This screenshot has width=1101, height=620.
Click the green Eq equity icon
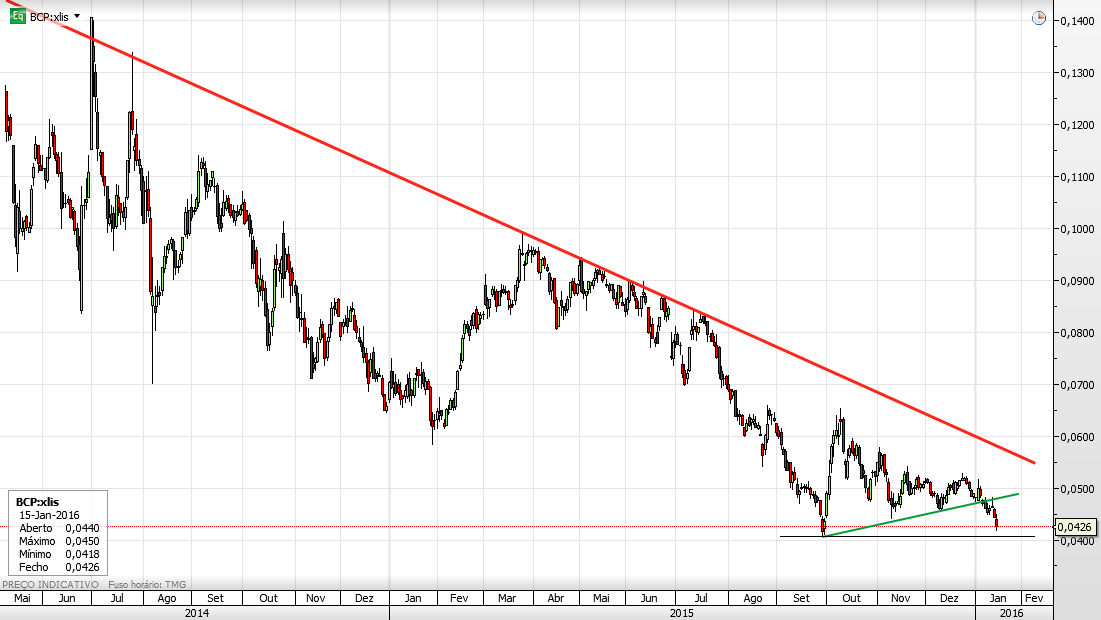pos(18,15)
